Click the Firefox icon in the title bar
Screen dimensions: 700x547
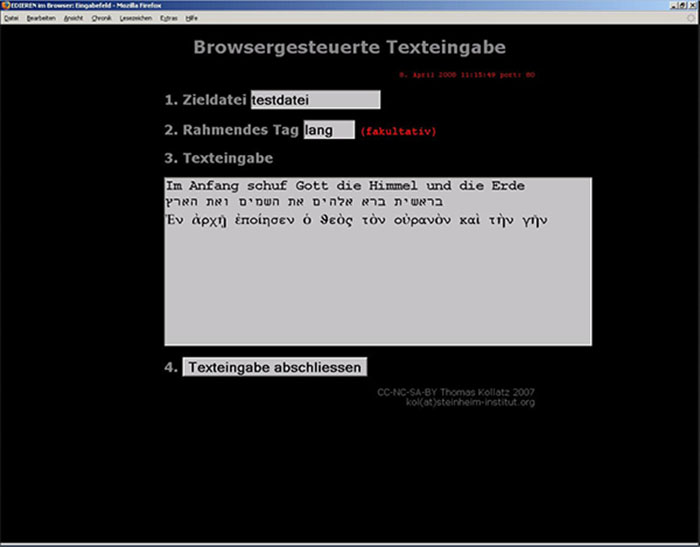[x=5, y=5]
